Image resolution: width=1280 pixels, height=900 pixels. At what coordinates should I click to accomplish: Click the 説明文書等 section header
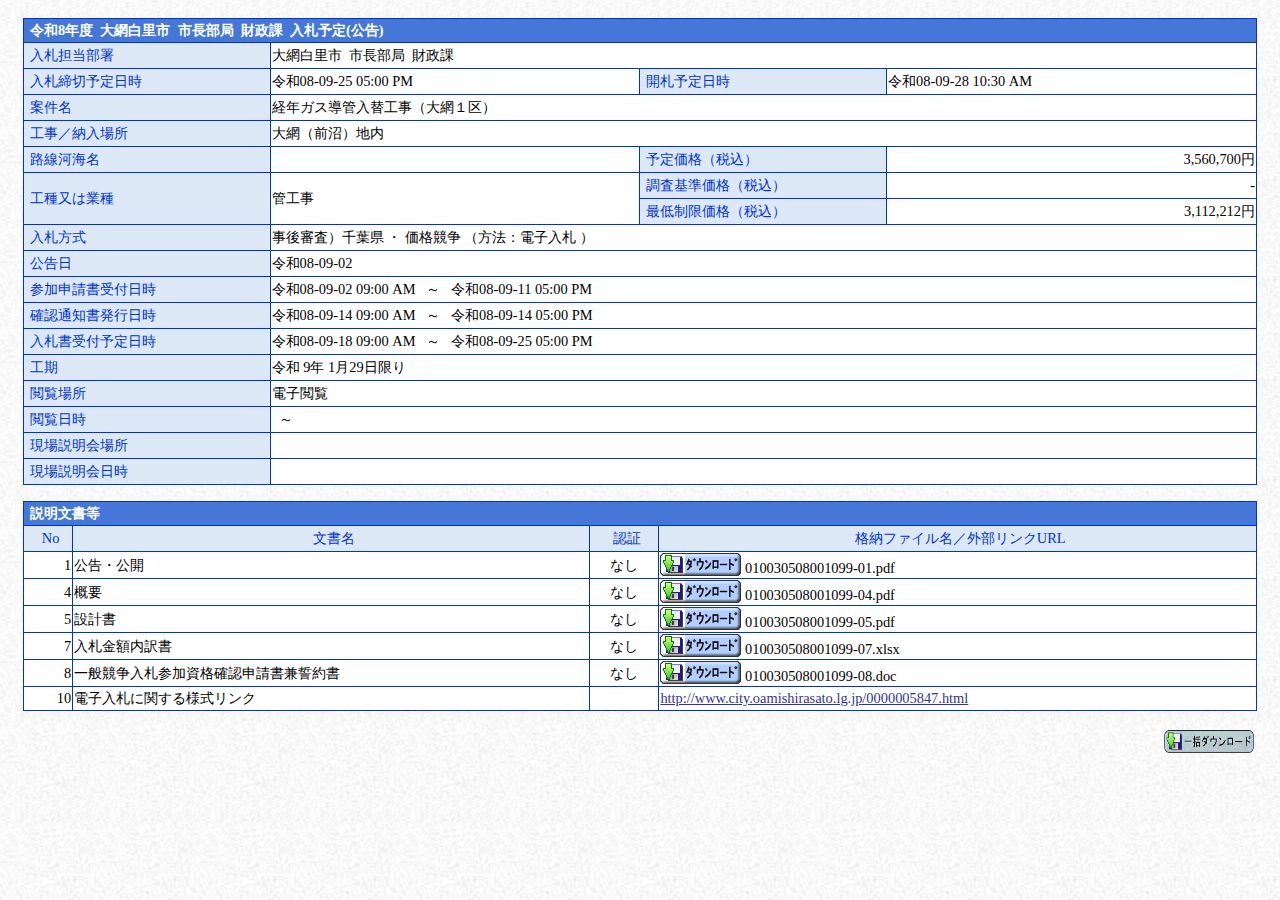pos(640,513)
